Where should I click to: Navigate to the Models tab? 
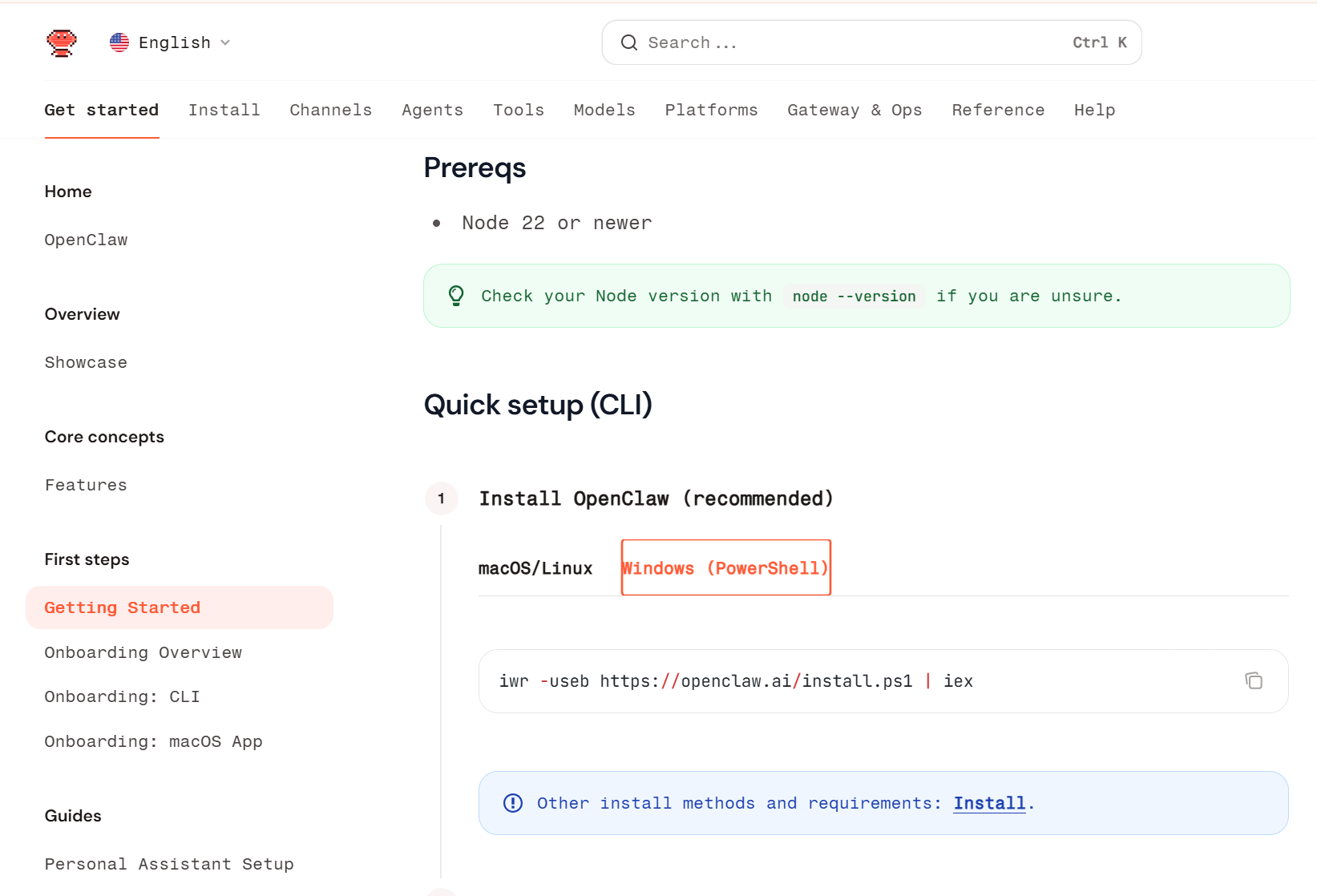coord(604,110)
